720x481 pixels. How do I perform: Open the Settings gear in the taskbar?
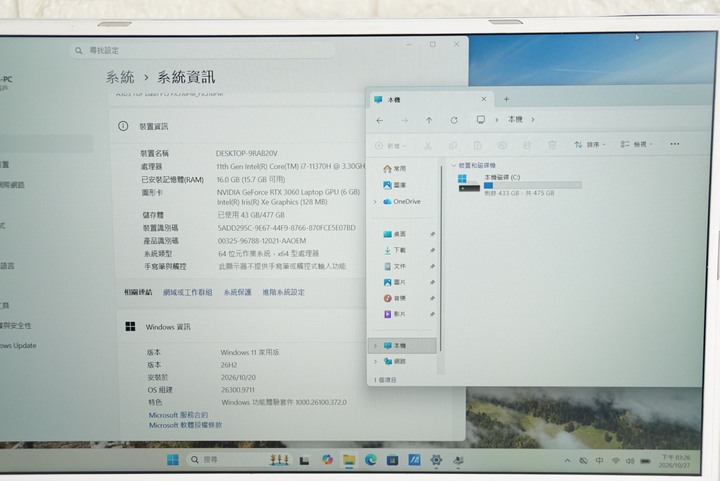[x=436, y=459]
